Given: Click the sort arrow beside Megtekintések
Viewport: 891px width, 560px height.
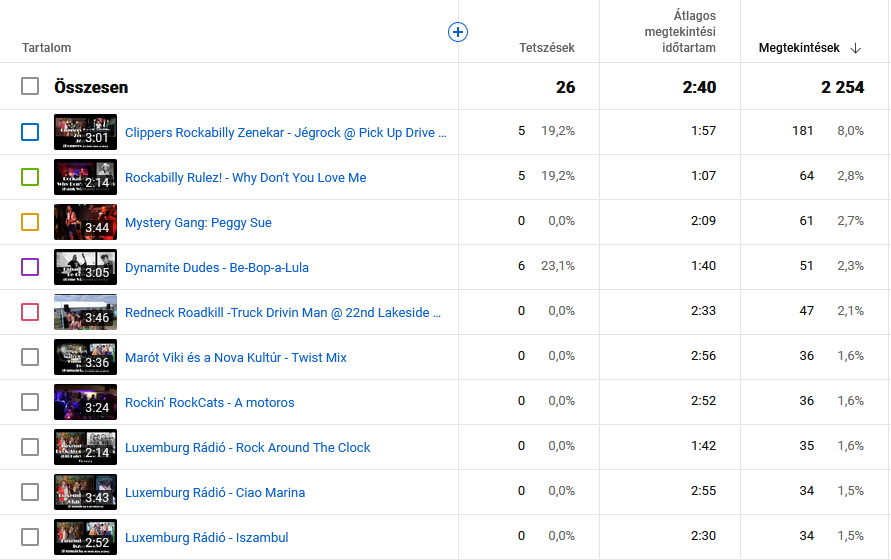Looking at the screenshot, I should point(856,48).
